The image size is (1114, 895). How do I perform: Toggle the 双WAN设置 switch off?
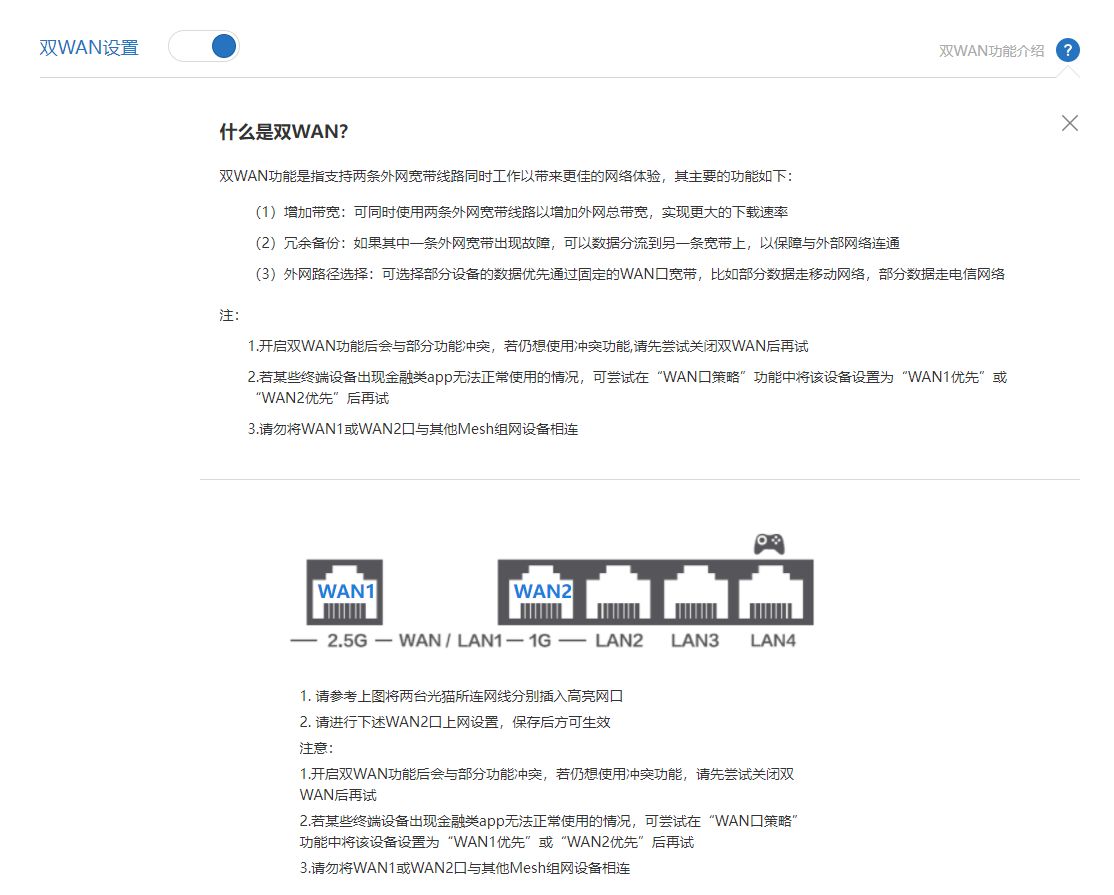point(204,47)
